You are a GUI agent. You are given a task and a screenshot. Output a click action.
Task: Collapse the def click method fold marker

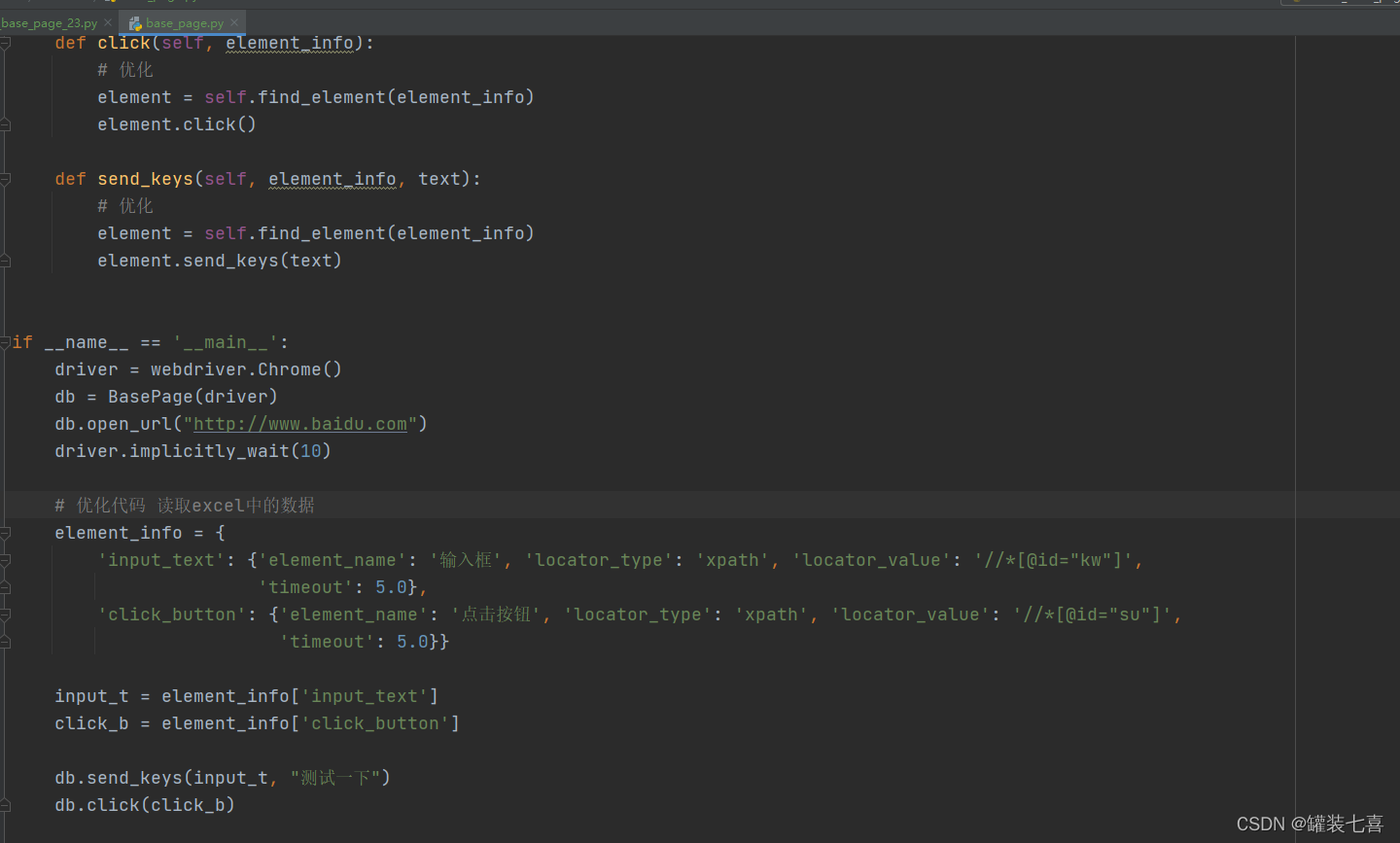5,43
